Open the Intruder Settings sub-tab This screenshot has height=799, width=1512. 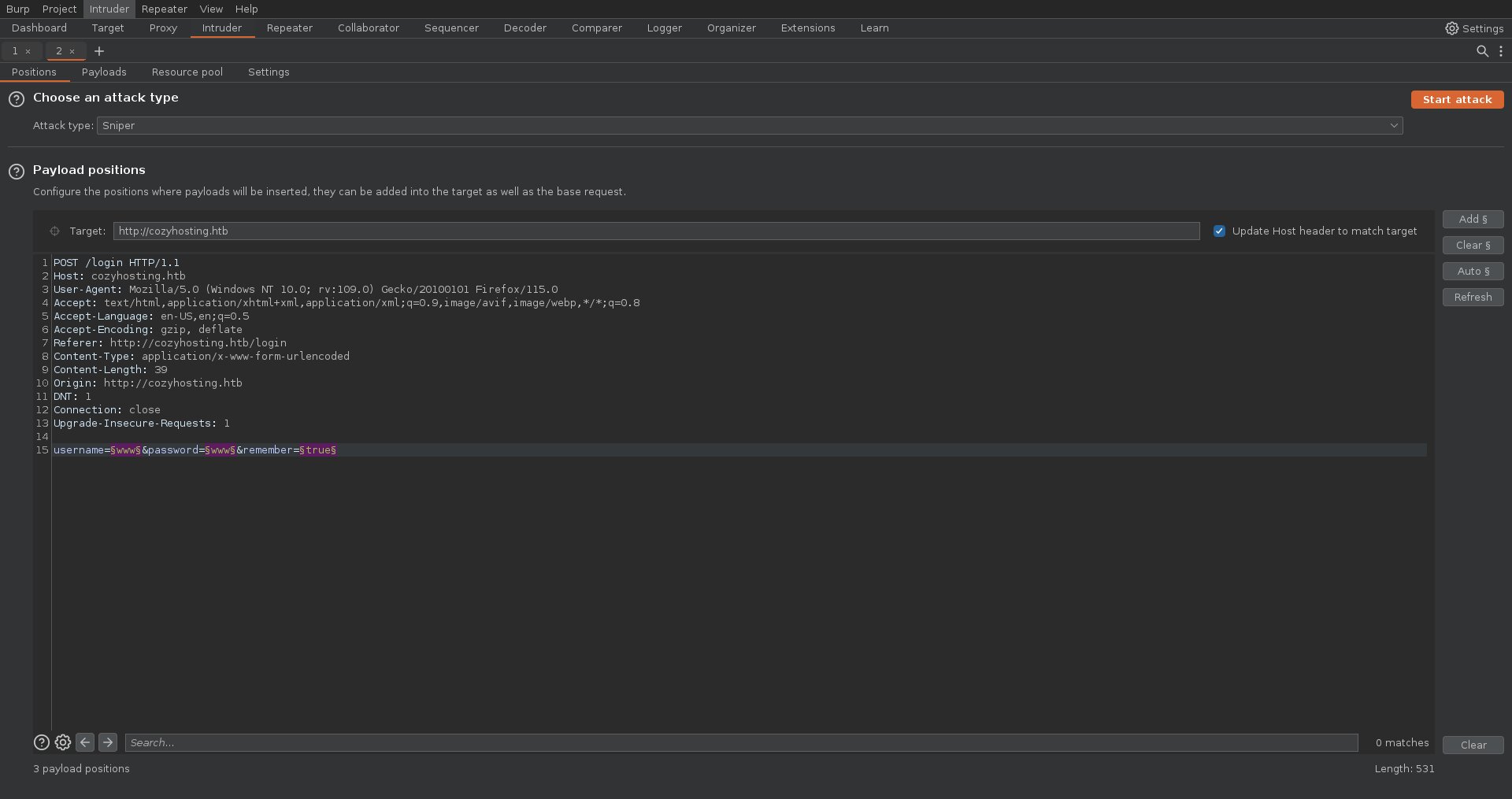[269, 72]
